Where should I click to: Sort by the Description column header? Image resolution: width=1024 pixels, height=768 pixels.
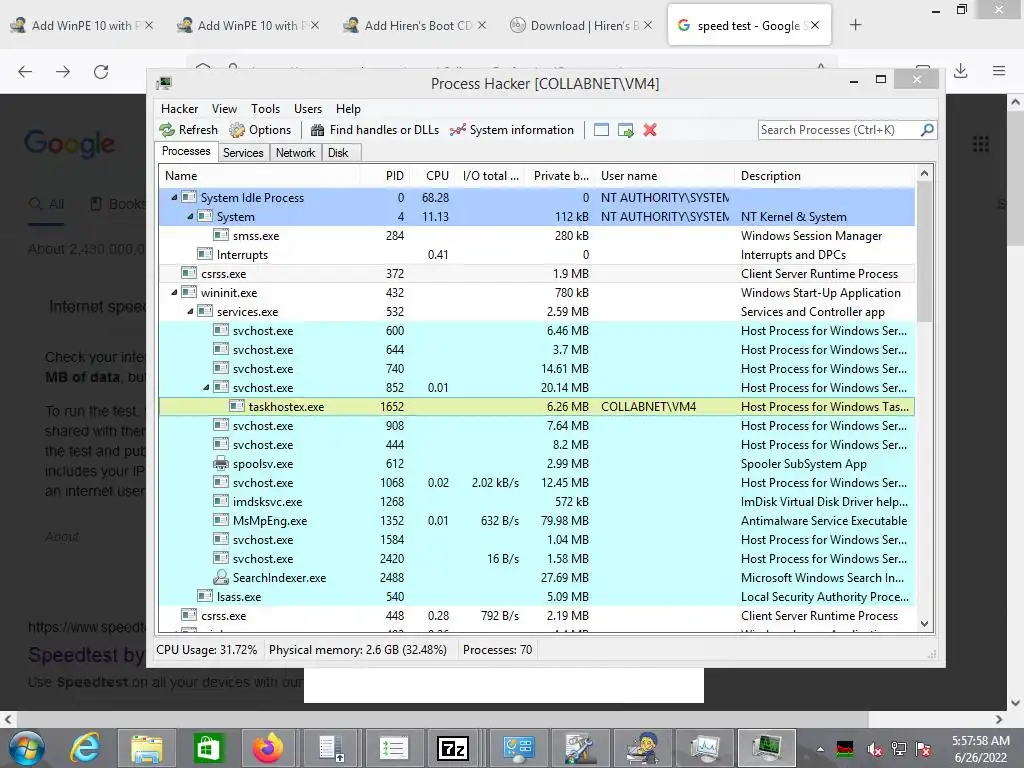[x=825, y=176]
